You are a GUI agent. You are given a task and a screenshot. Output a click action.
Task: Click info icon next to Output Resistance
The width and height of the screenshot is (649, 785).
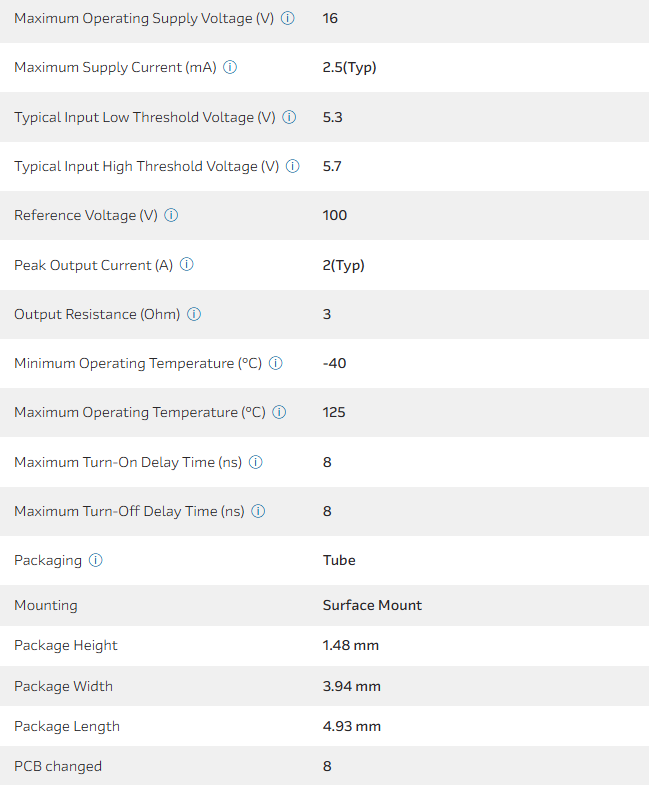194,314
